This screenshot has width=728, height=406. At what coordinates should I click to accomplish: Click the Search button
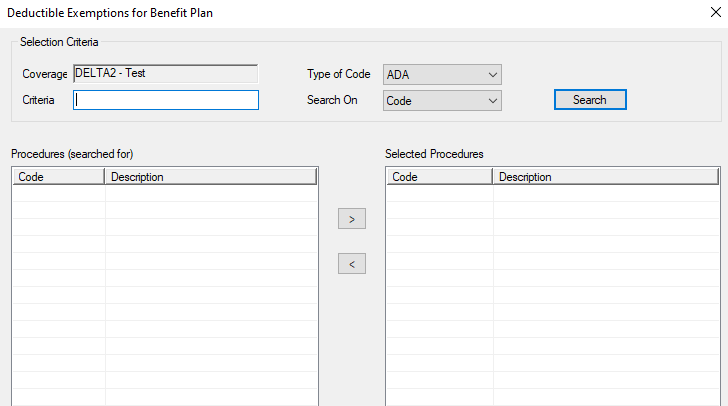click(x=590, y=100)
